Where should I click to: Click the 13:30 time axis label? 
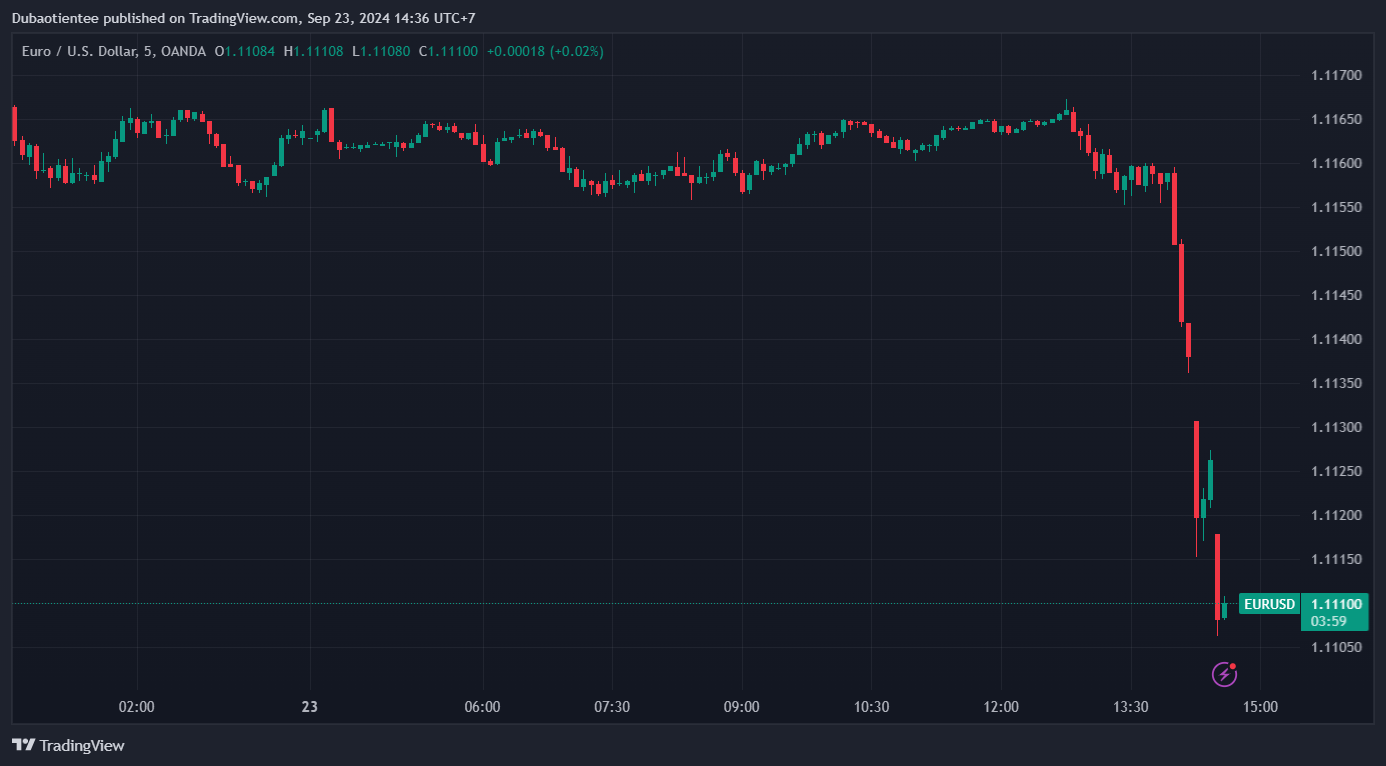1131,707
